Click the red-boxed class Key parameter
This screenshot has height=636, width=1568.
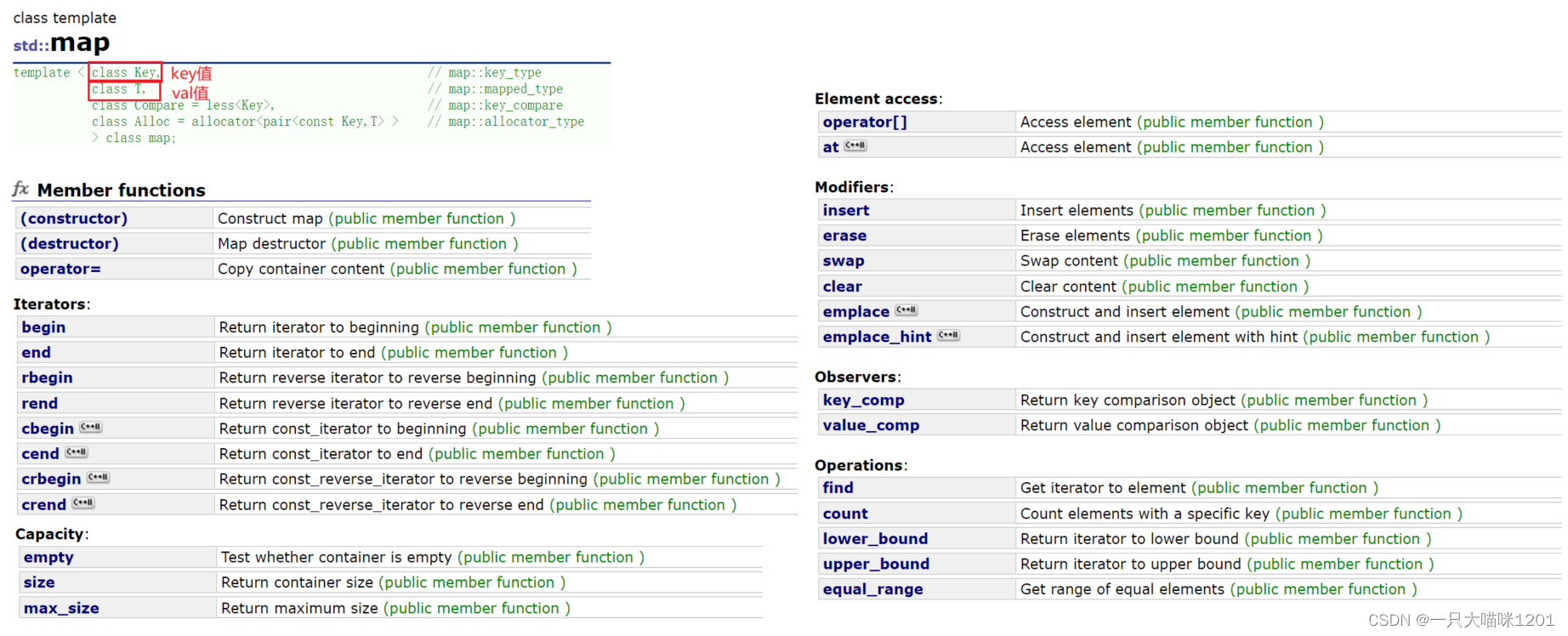point(125,73)
